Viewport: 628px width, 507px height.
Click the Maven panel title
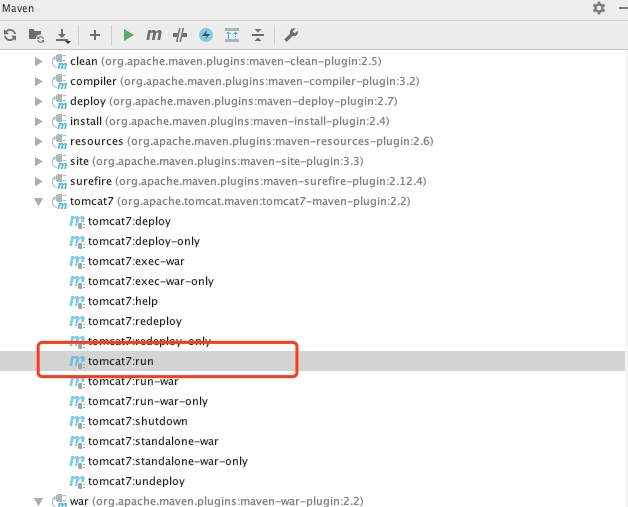(x=18, y=8)
